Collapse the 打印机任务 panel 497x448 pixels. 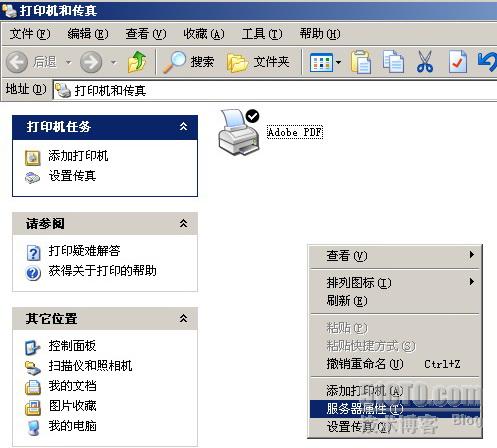point(183,127)
